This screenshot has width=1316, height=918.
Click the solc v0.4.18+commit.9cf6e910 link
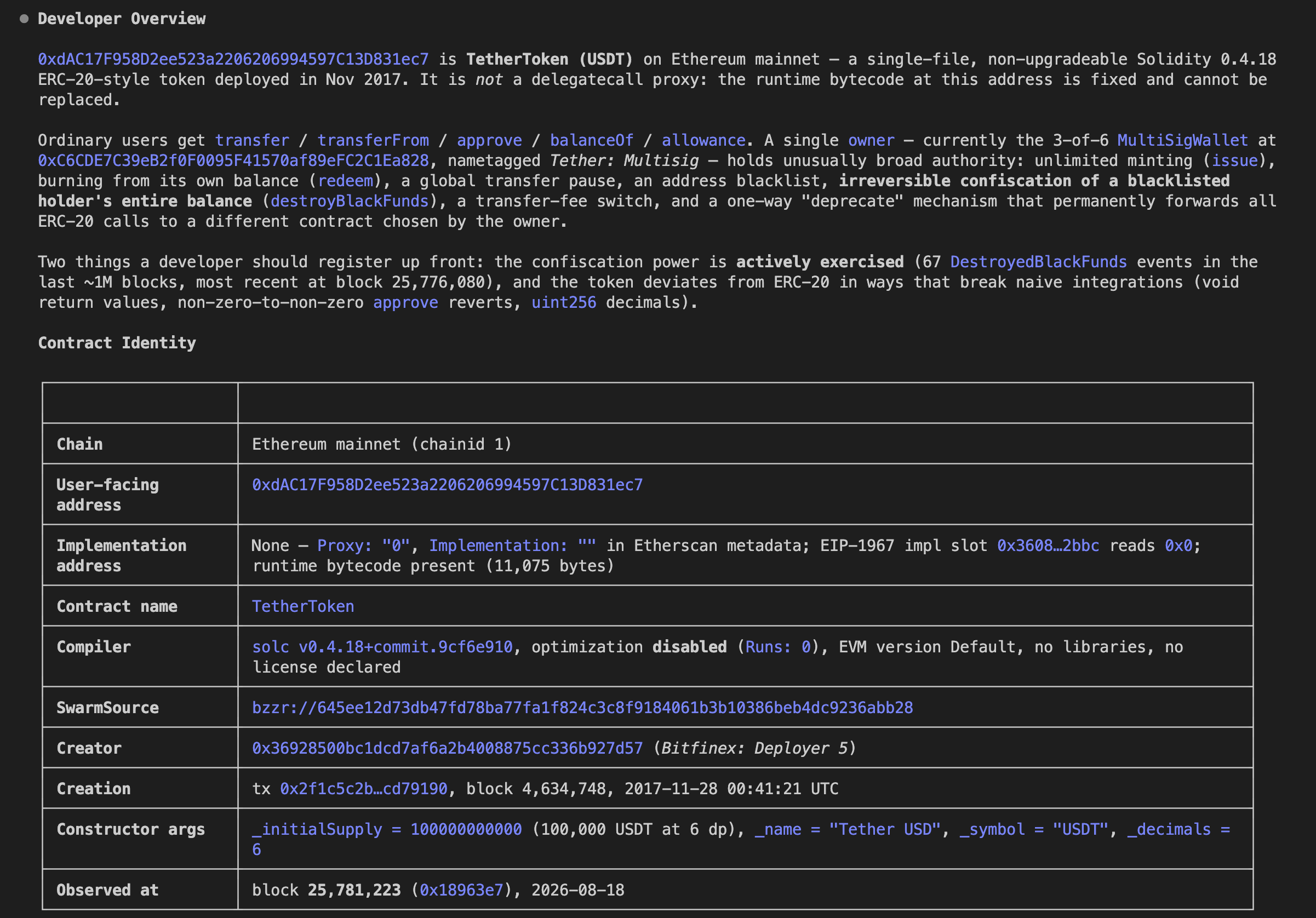pyautogui.click(x=382, y=647)
